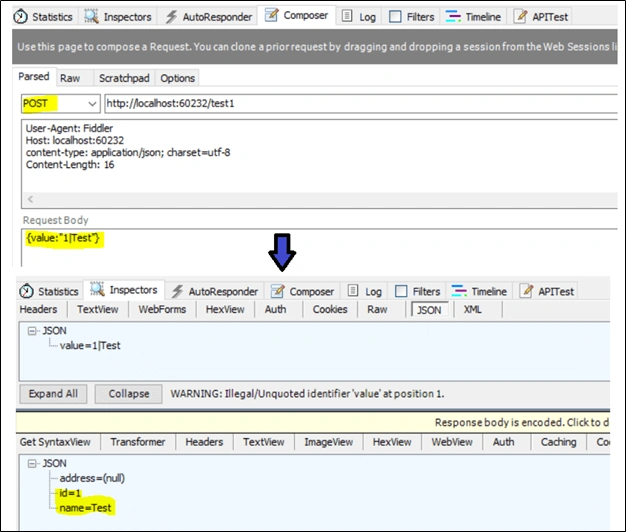Select the id=1 tree item
The height and width of the screenshot is (532, 626).
pos(70,493)
